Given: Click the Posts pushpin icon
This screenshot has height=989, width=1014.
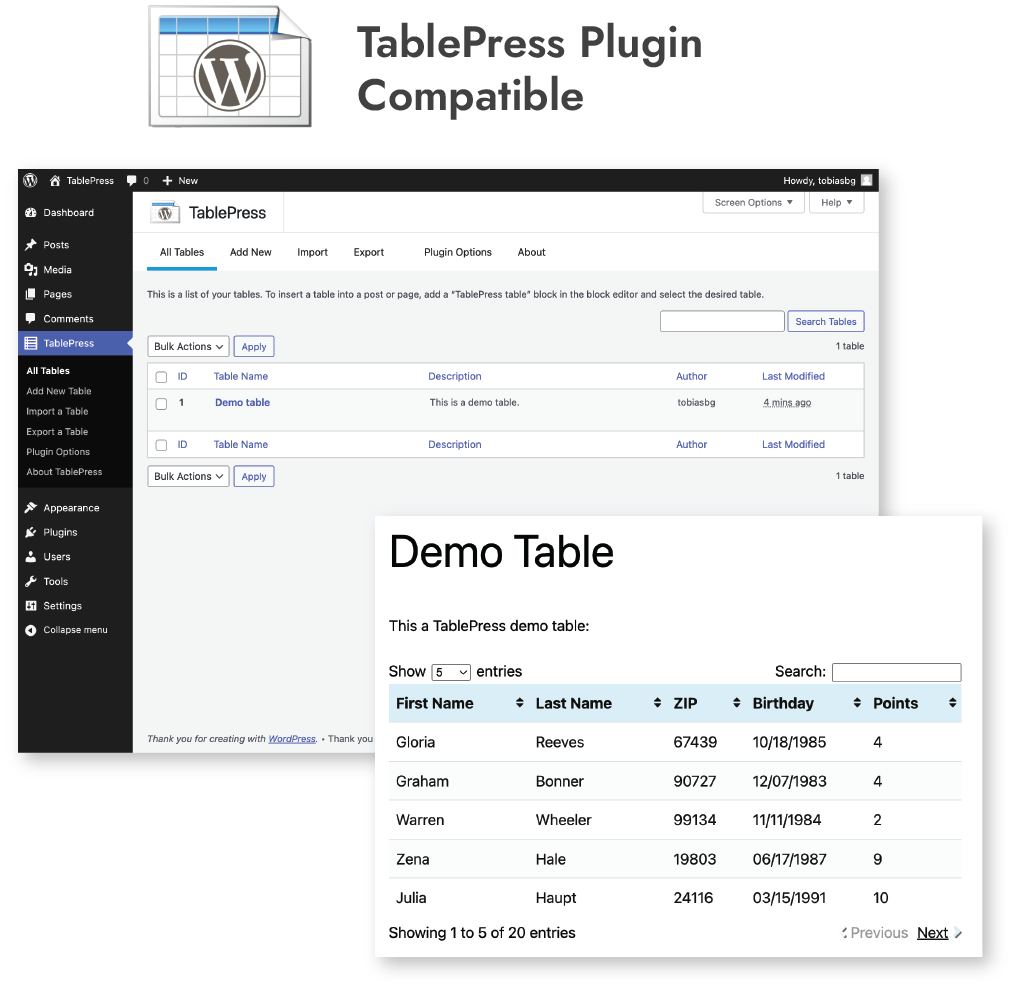Looking at the screenshot, I should click(x=30, y=245).
